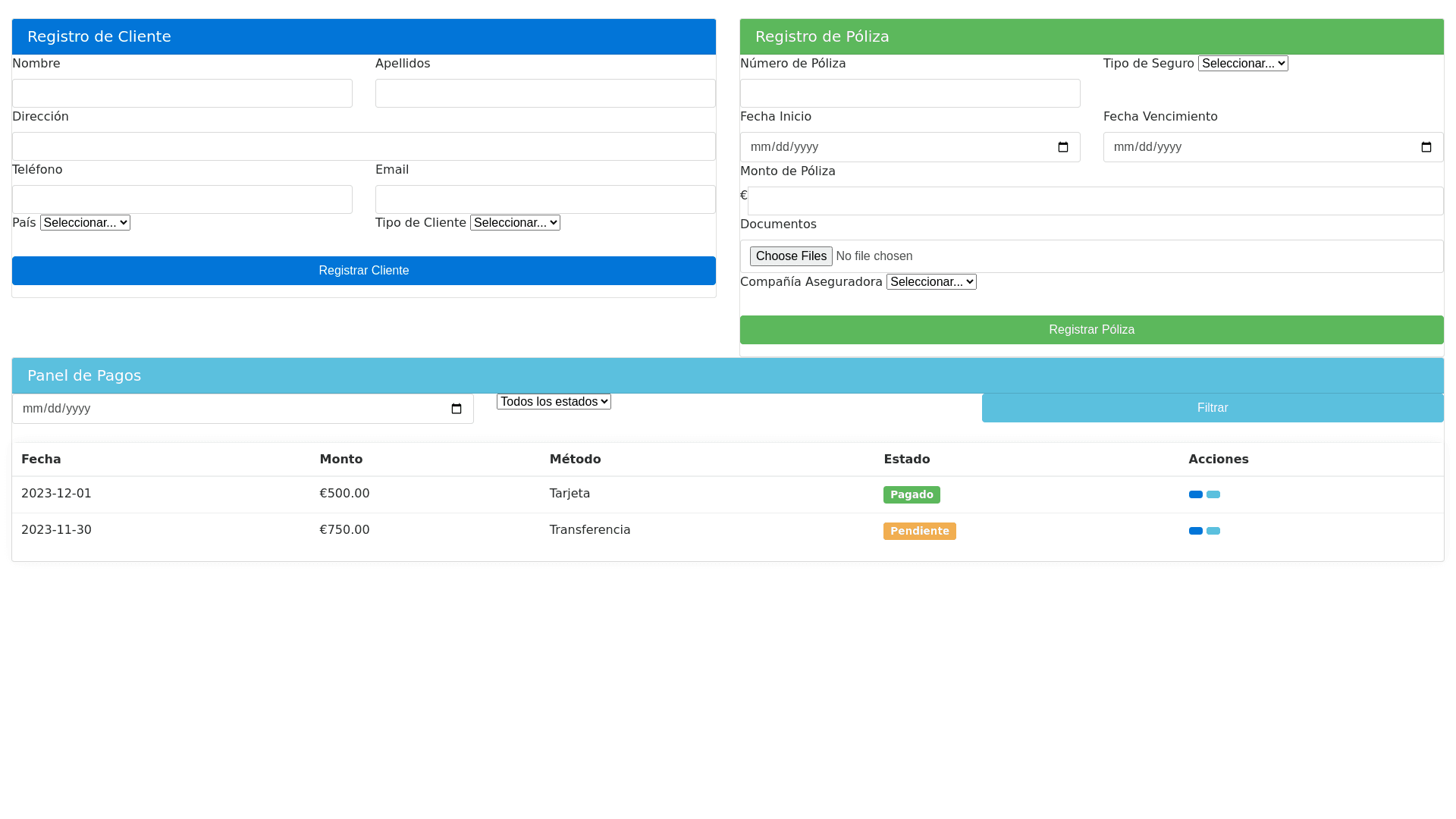Click the Email input field
The height and width of the screenshot is (819, 1456).
(545, 199)
